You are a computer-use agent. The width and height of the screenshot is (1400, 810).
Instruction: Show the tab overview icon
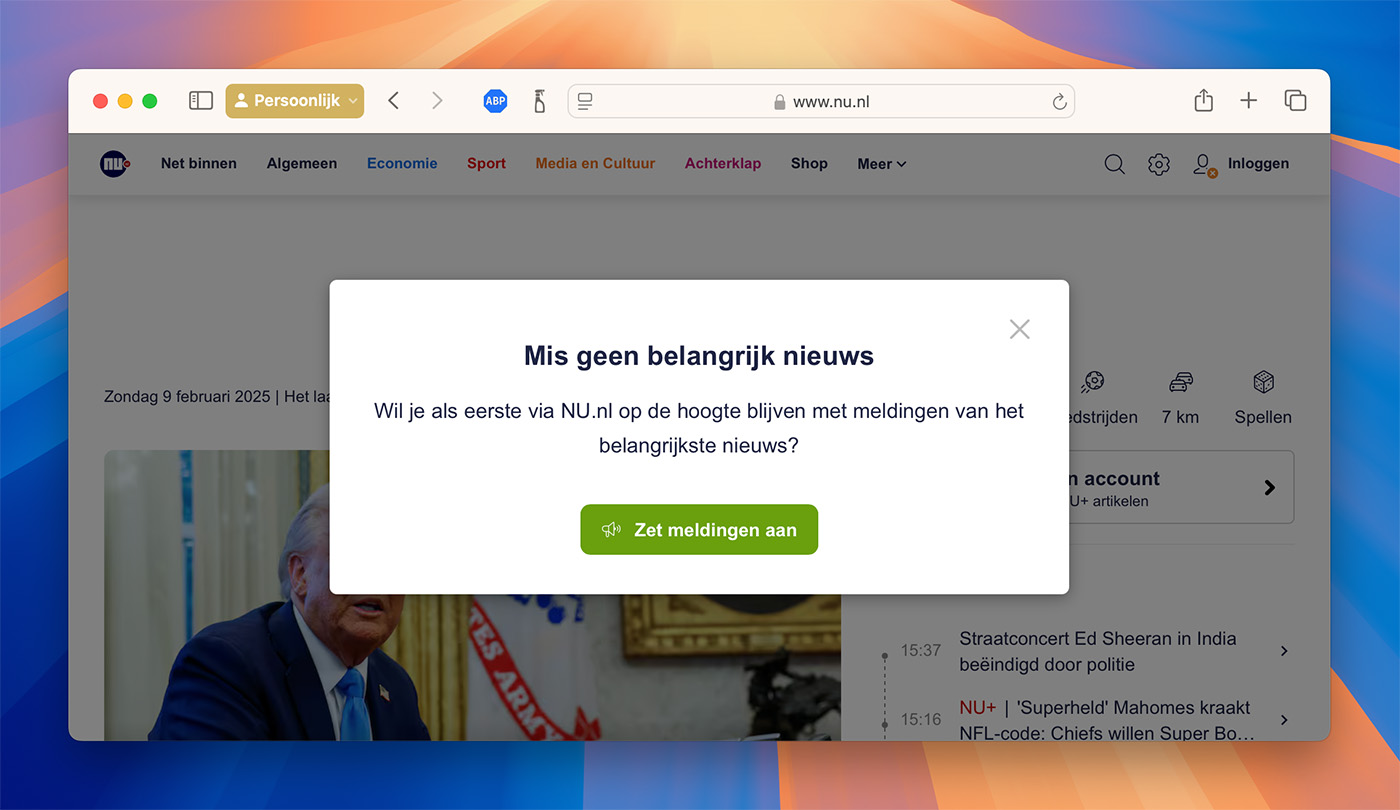[x=1295, y=101]
